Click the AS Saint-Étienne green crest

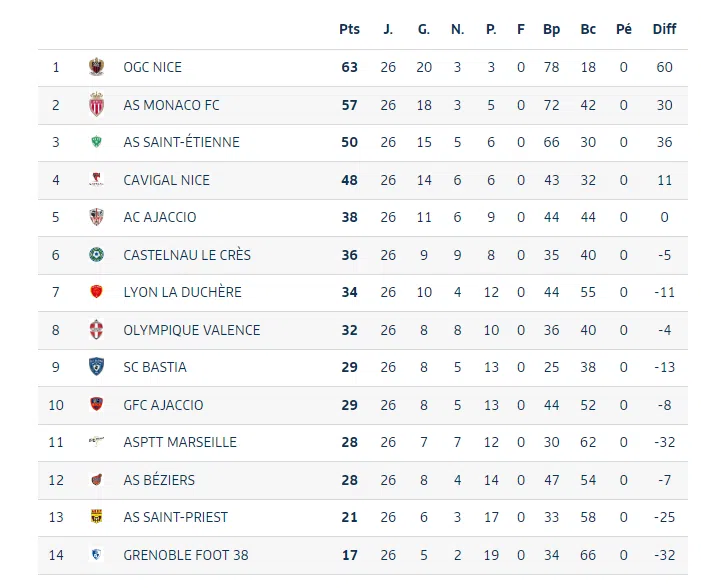pos(96,142)
